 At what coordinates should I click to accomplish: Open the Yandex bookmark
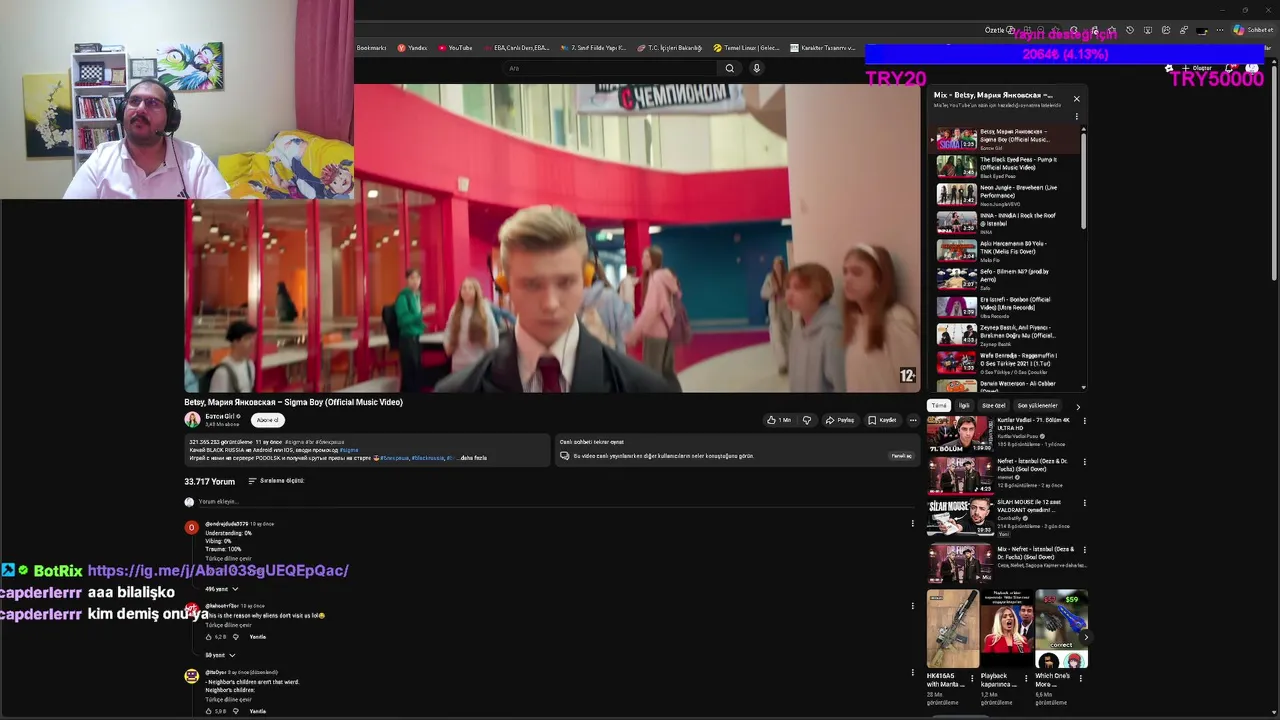(x=412, y=48)
